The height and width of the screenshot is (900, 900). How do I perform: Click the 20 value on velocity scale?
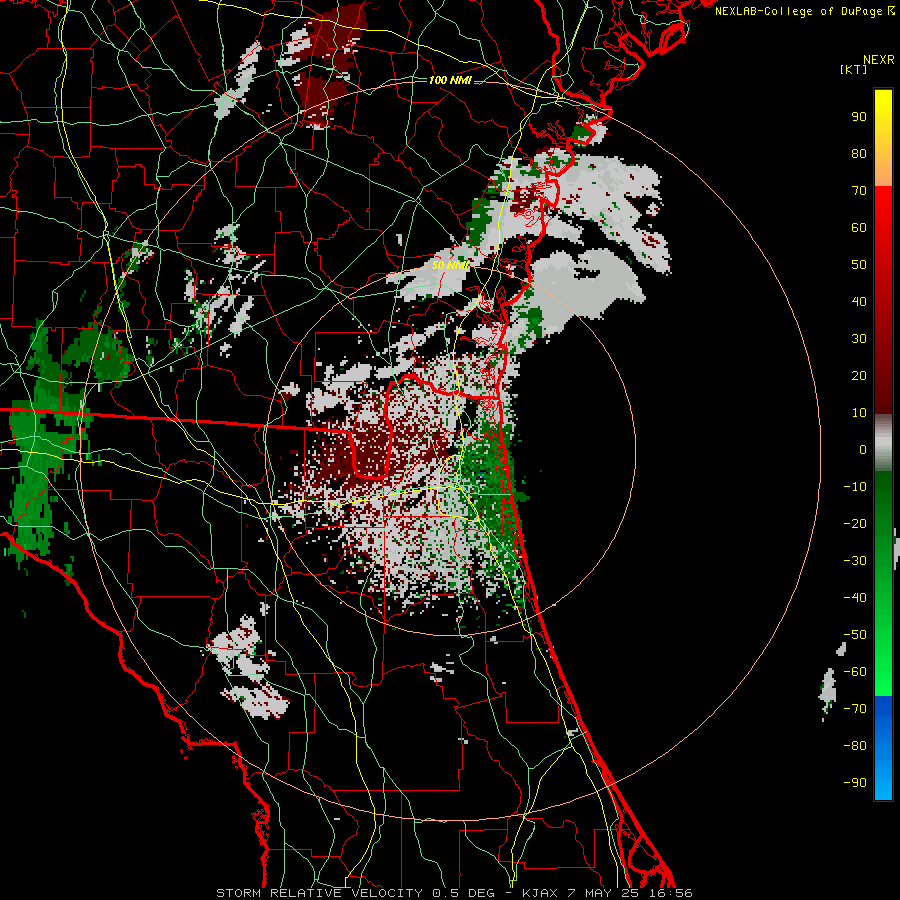pyautogui.click(x=859, y=375)
